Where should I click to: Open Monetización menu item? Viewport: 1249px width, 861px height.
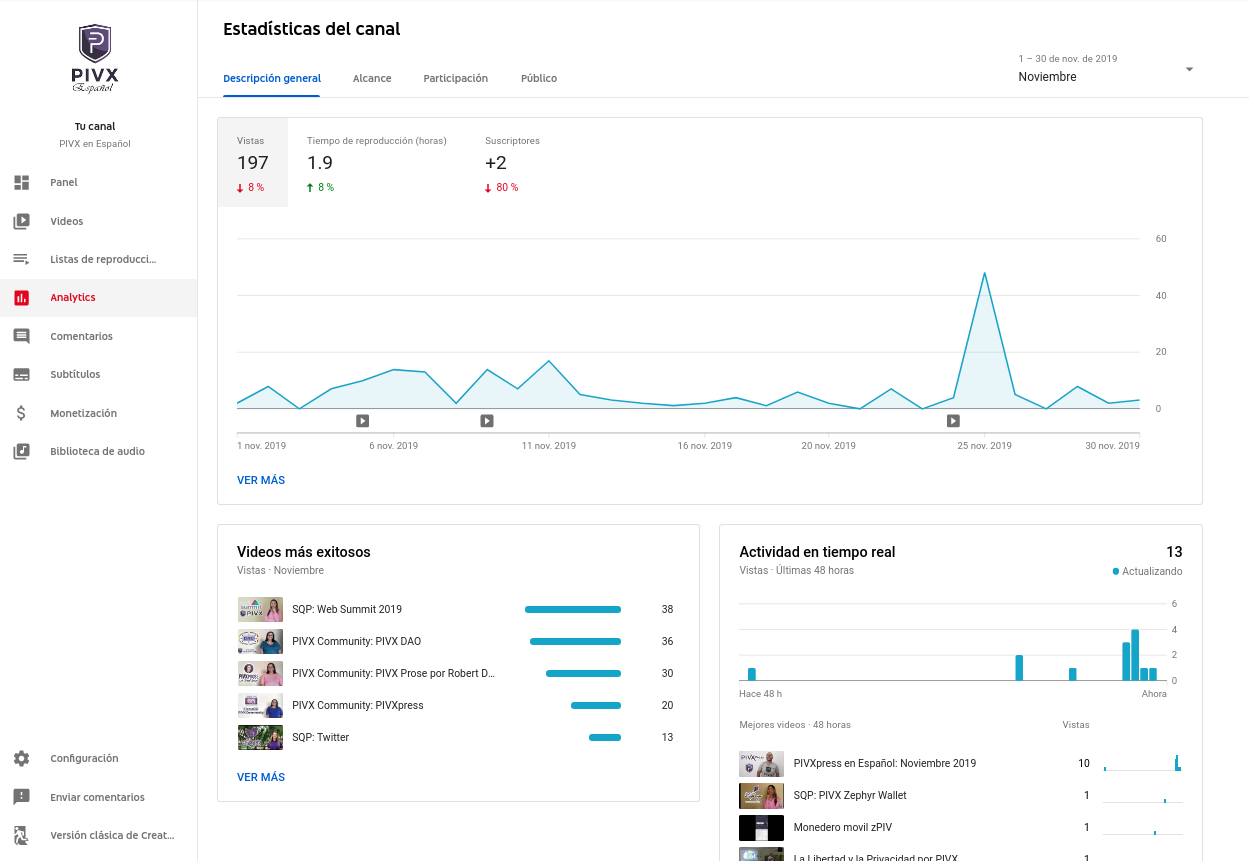pyautogui.click(x=98, y=413)
